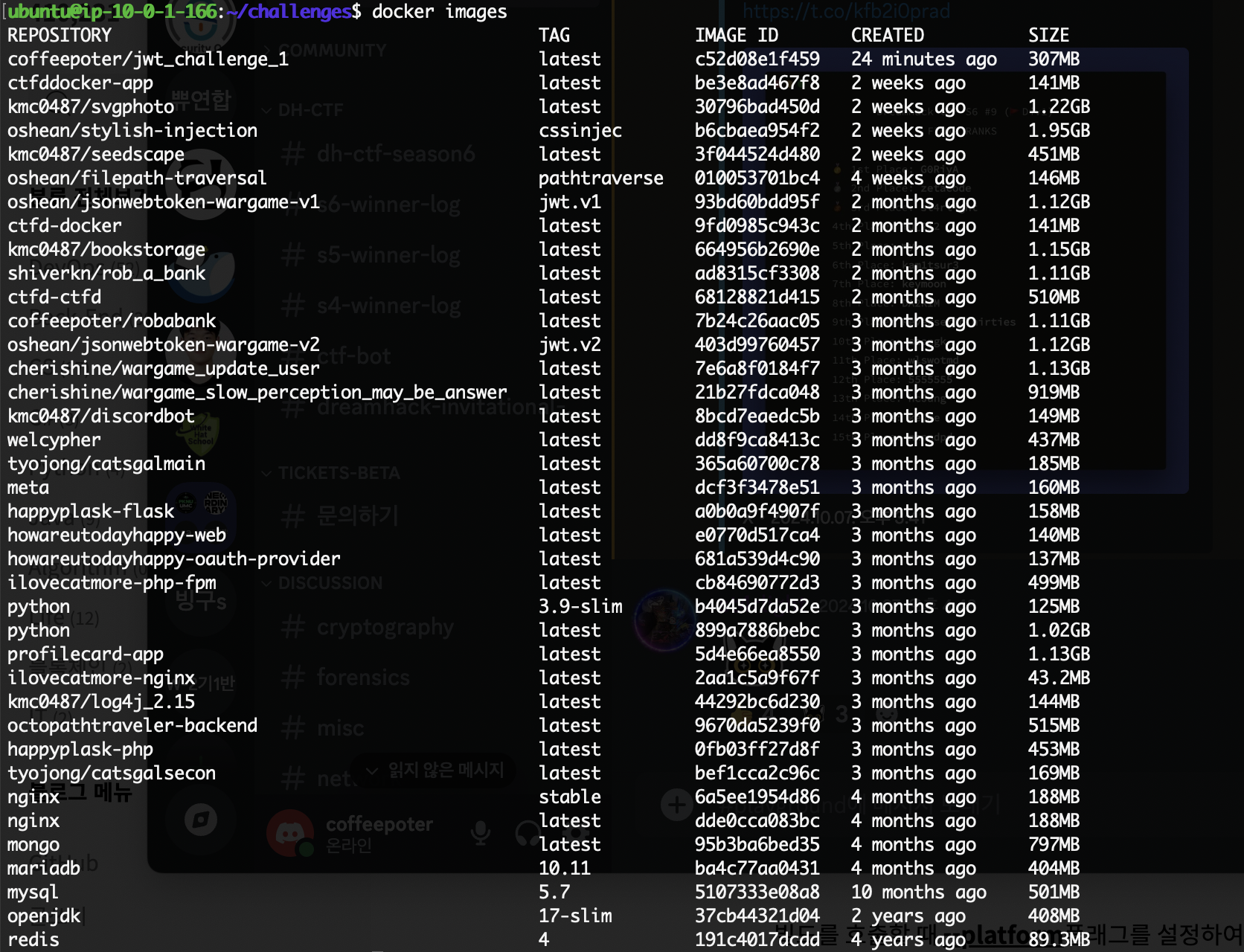Collapse the DISCUSSION category in Discord

click(323, 583)
